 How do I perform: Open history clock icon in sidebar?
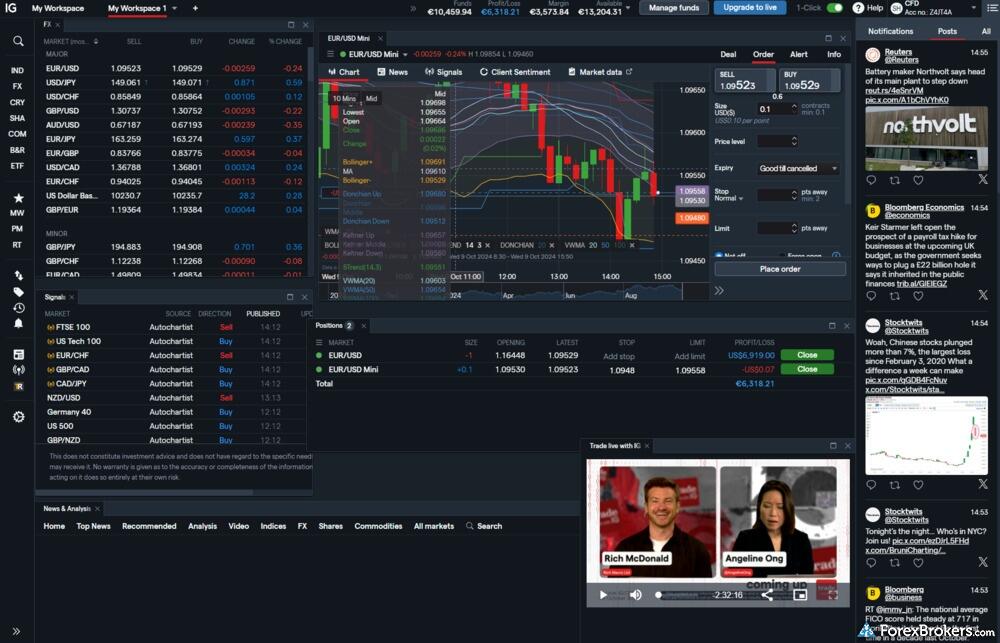click(18, 307)
